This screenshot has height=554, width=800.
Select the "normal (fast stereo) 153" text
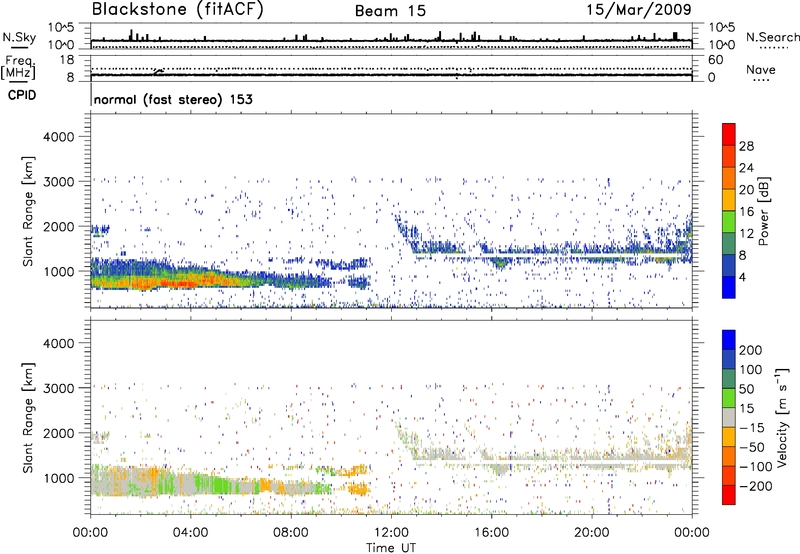(x=173, y=99)
